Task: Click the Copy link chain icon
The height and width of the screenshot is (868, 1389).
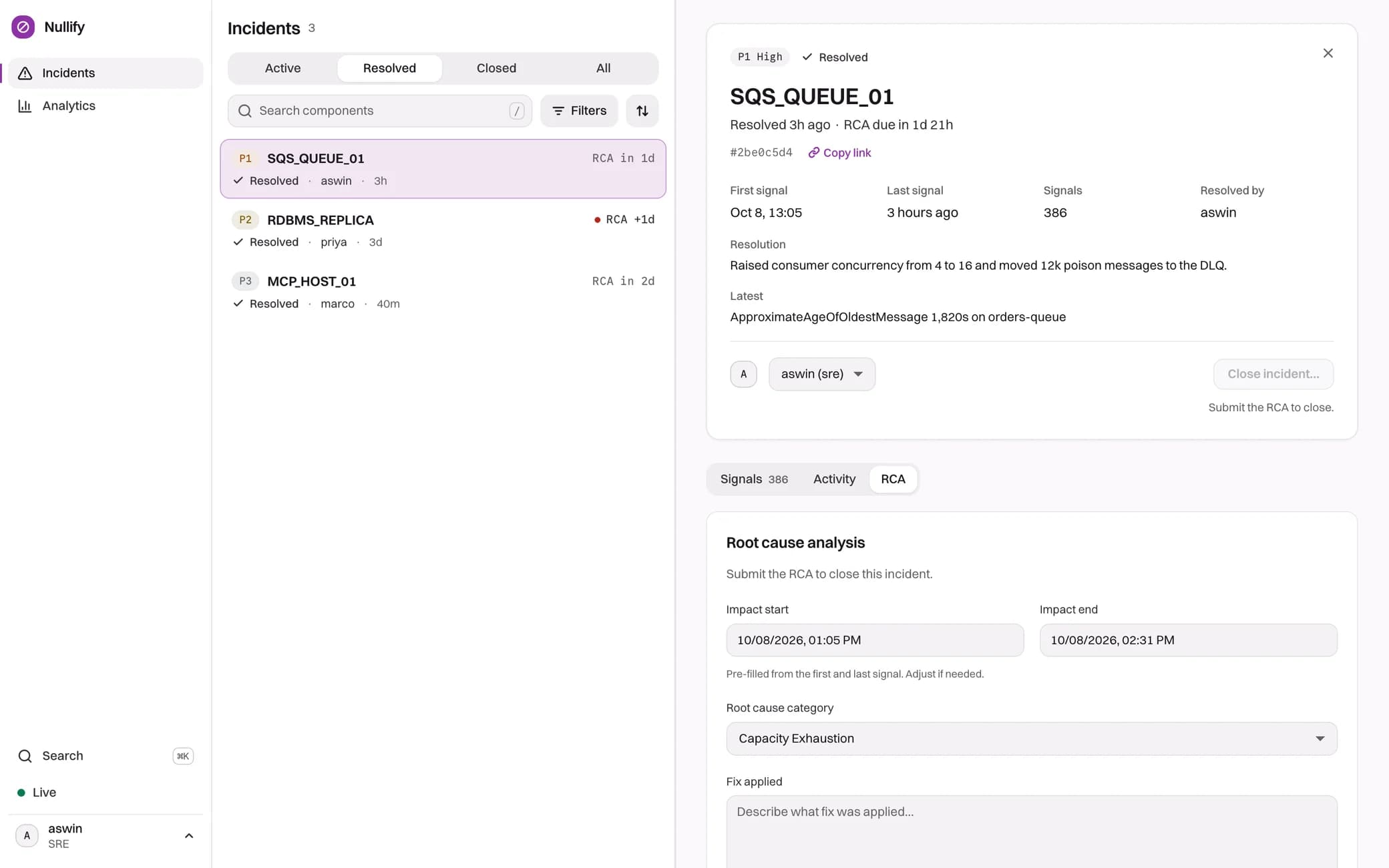Action: (813, 153)
